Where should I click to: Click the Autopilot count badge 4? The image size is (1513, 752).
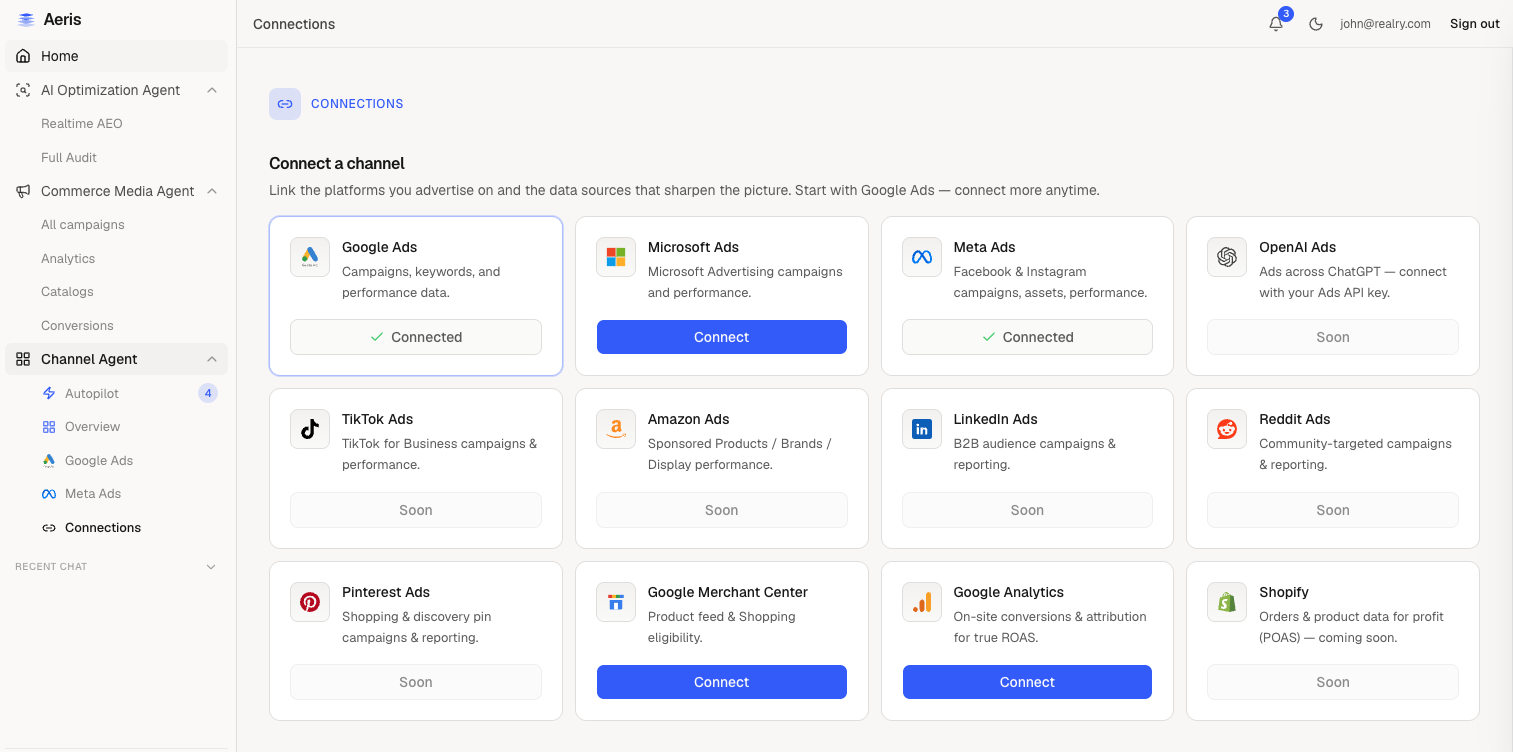(x=208, y=394)
